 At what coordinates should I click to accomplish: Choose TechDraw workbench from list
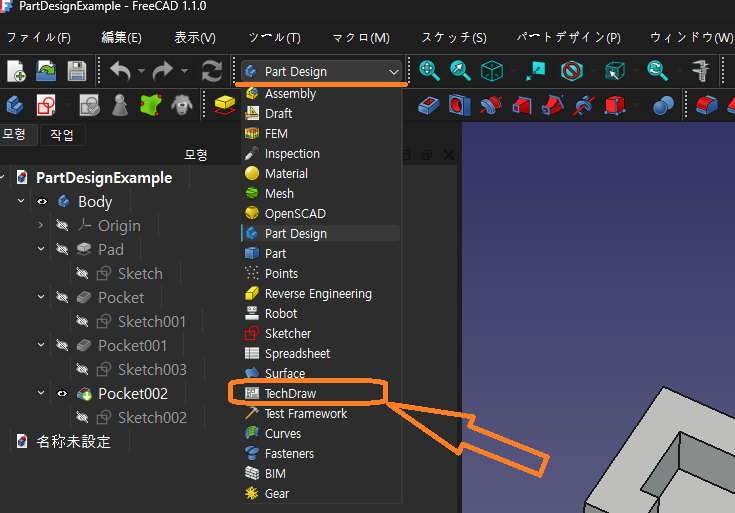click(x=322, y=393)
